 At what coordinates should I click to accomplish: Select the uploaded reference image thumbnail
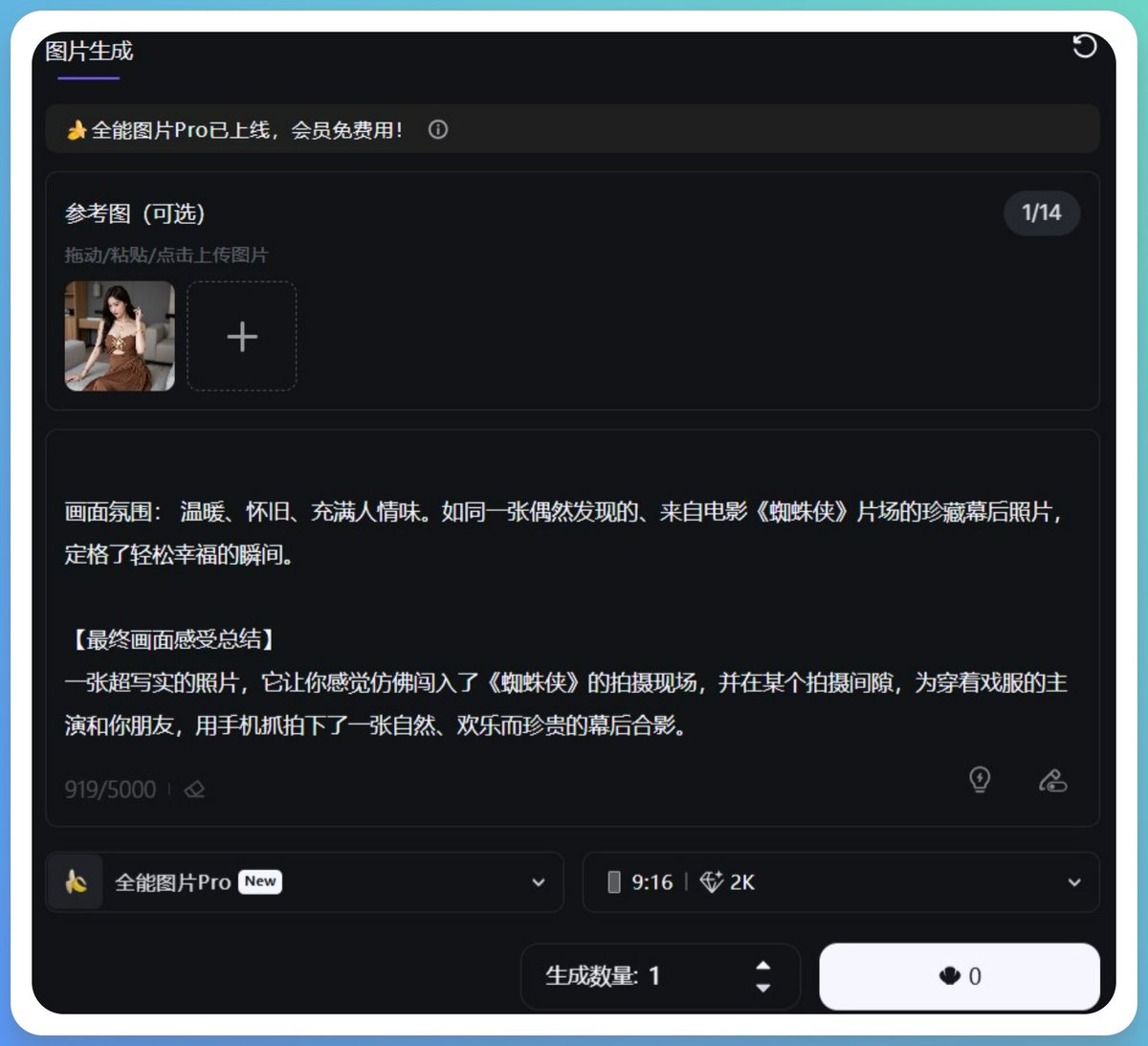click(120, 336)
